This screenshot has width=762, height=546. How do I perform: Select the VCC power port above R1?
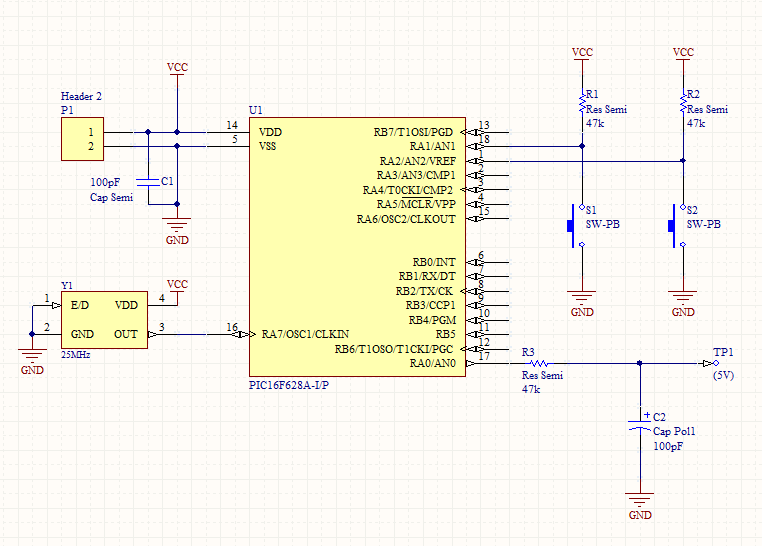pos(582,53)
